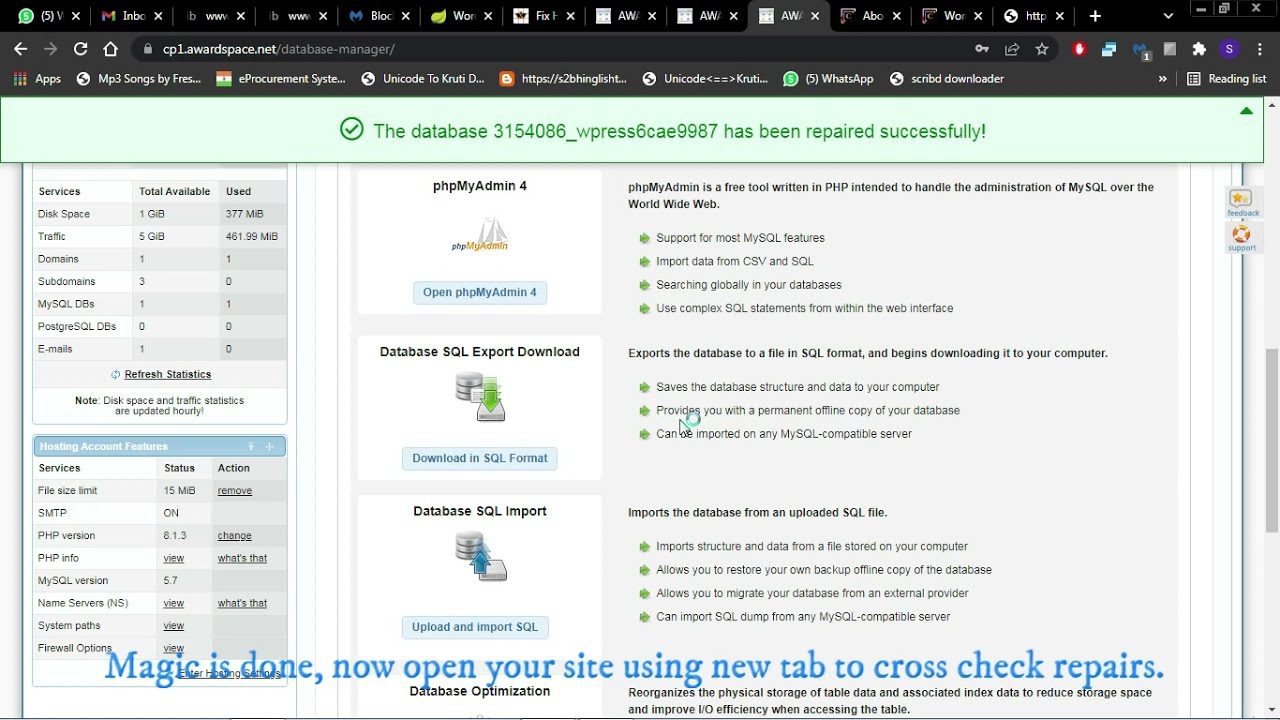
Task: Switch to the Fix H tab
Action: click(x=543, y=16)
